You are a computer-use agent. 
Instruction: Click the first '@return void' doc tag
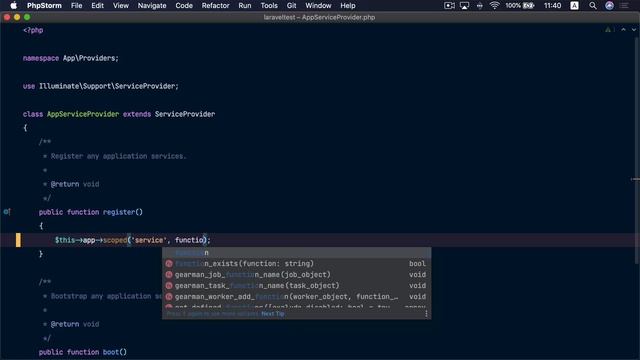coord(75,184)
